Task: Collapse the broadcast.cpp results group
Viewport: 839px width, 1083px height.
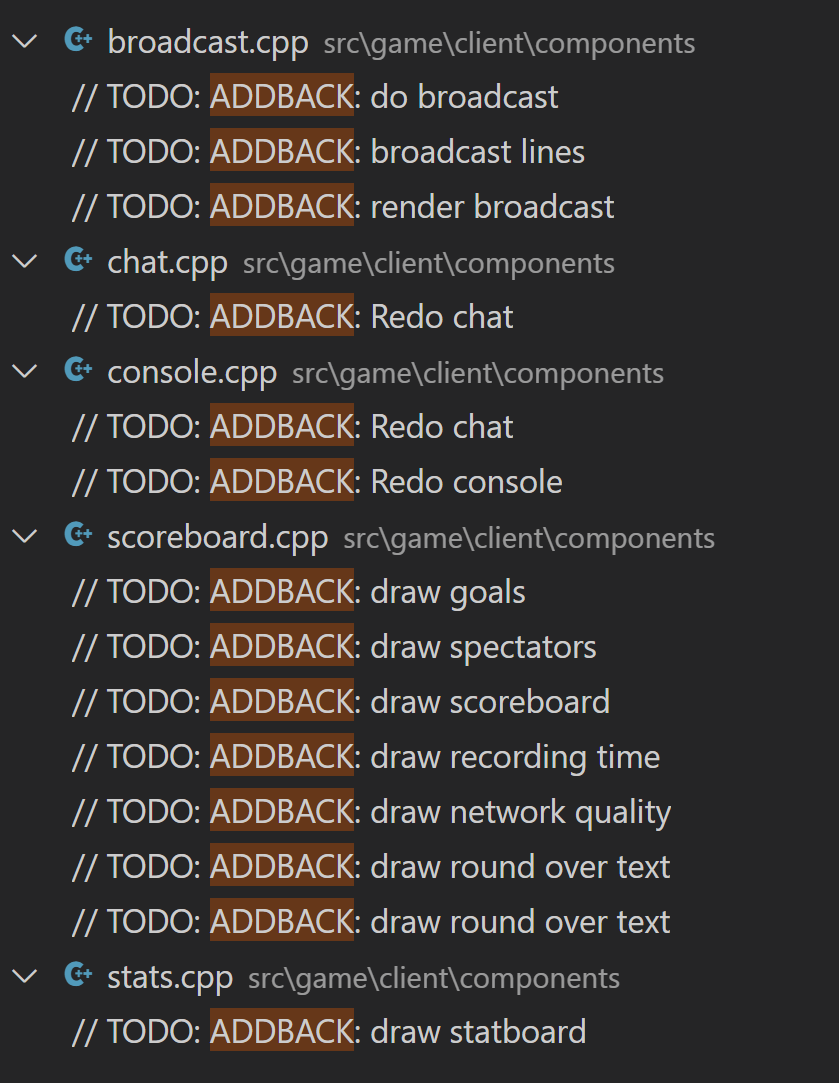Action: (26, 41)
